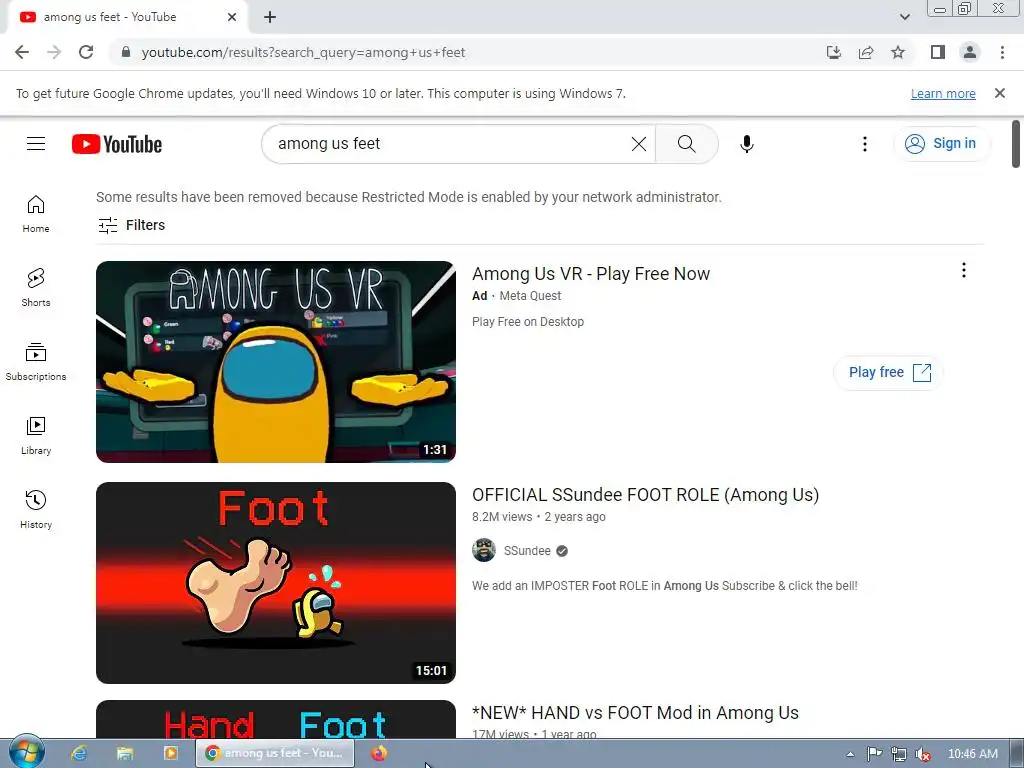Open the HAND vs FOOT Mod video title
This screenshot has width=1024, height=768.
pos(635,712)
